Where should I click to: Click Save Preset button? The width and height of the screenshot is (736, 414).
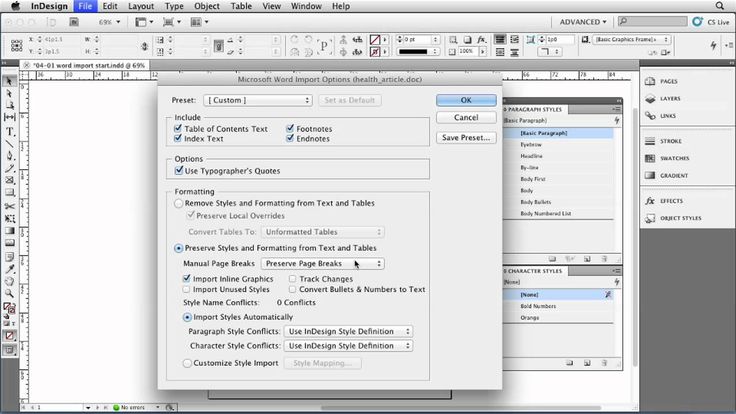466,138
